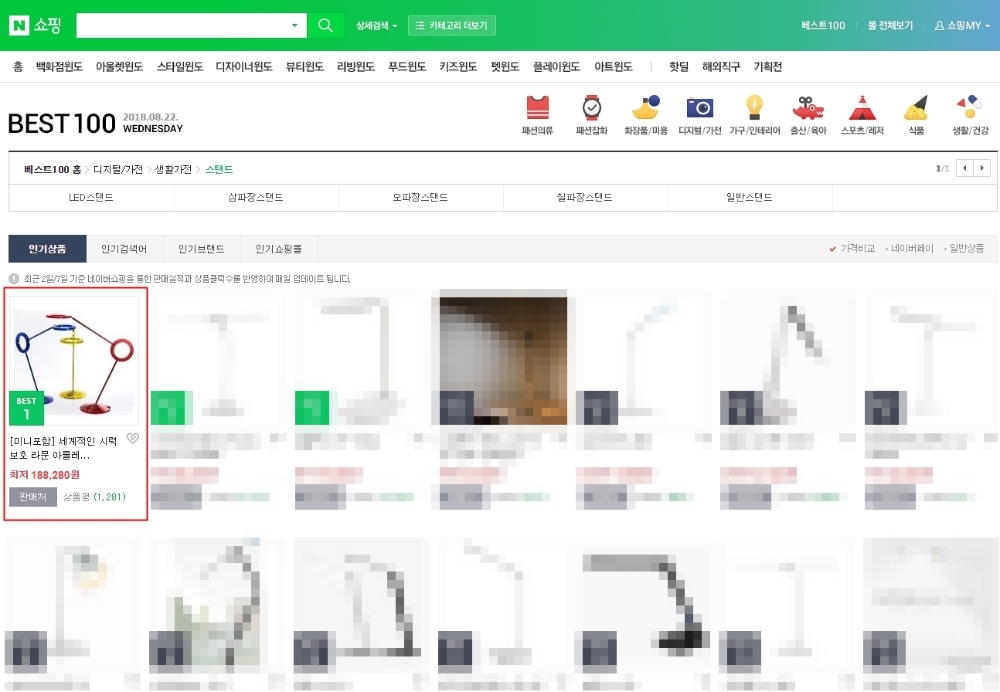Open the 스포츠/레저 tent icon

(861, 108)
